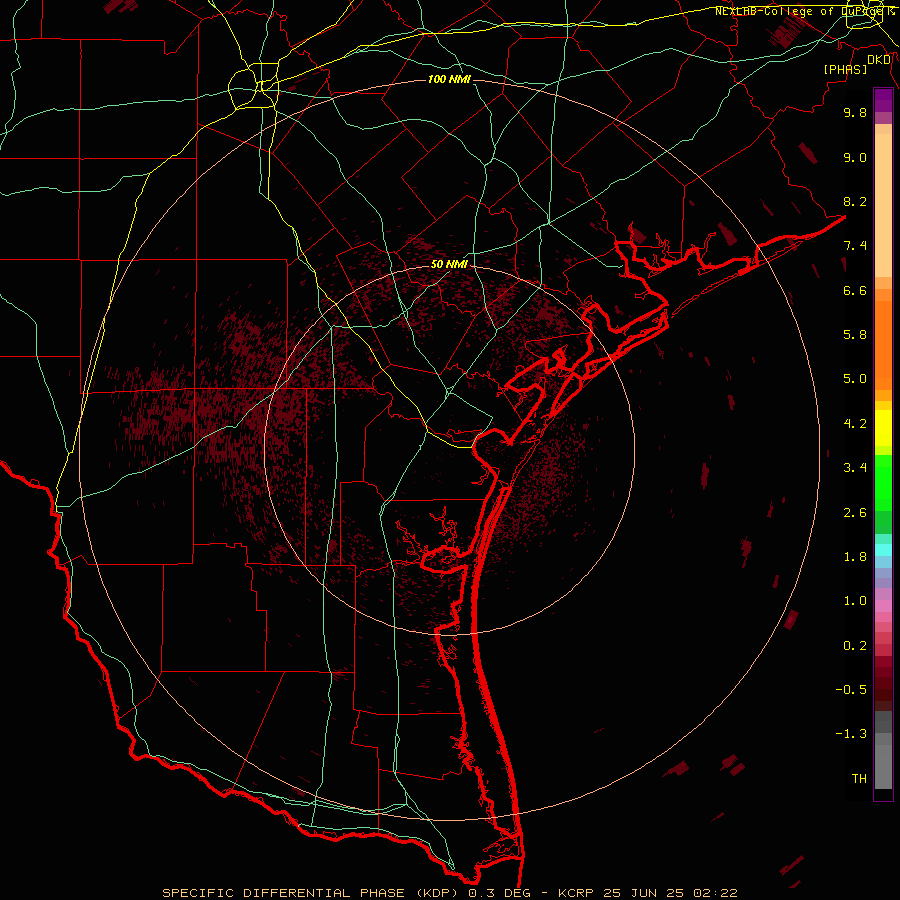The image size is (900, 900).
Task: Pick the bright green color bar segment
Action: [883, 483]
